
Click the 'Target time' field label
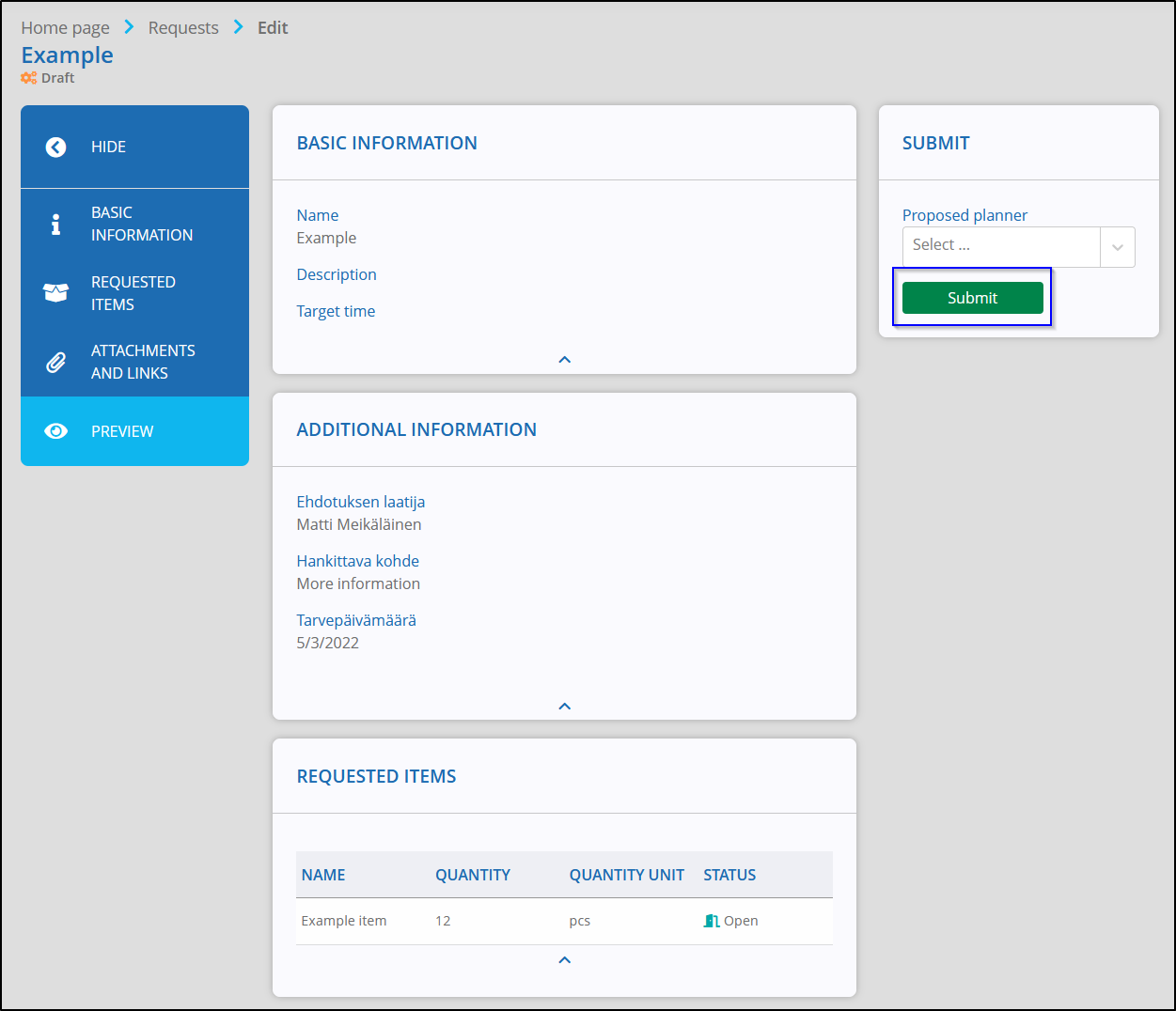point(336,311)
